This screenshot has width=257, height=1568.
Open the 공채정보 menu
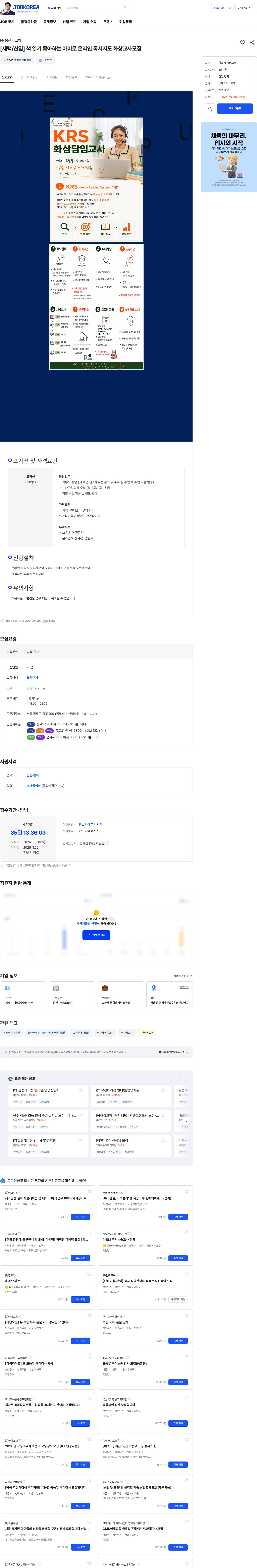pos(50,22)
